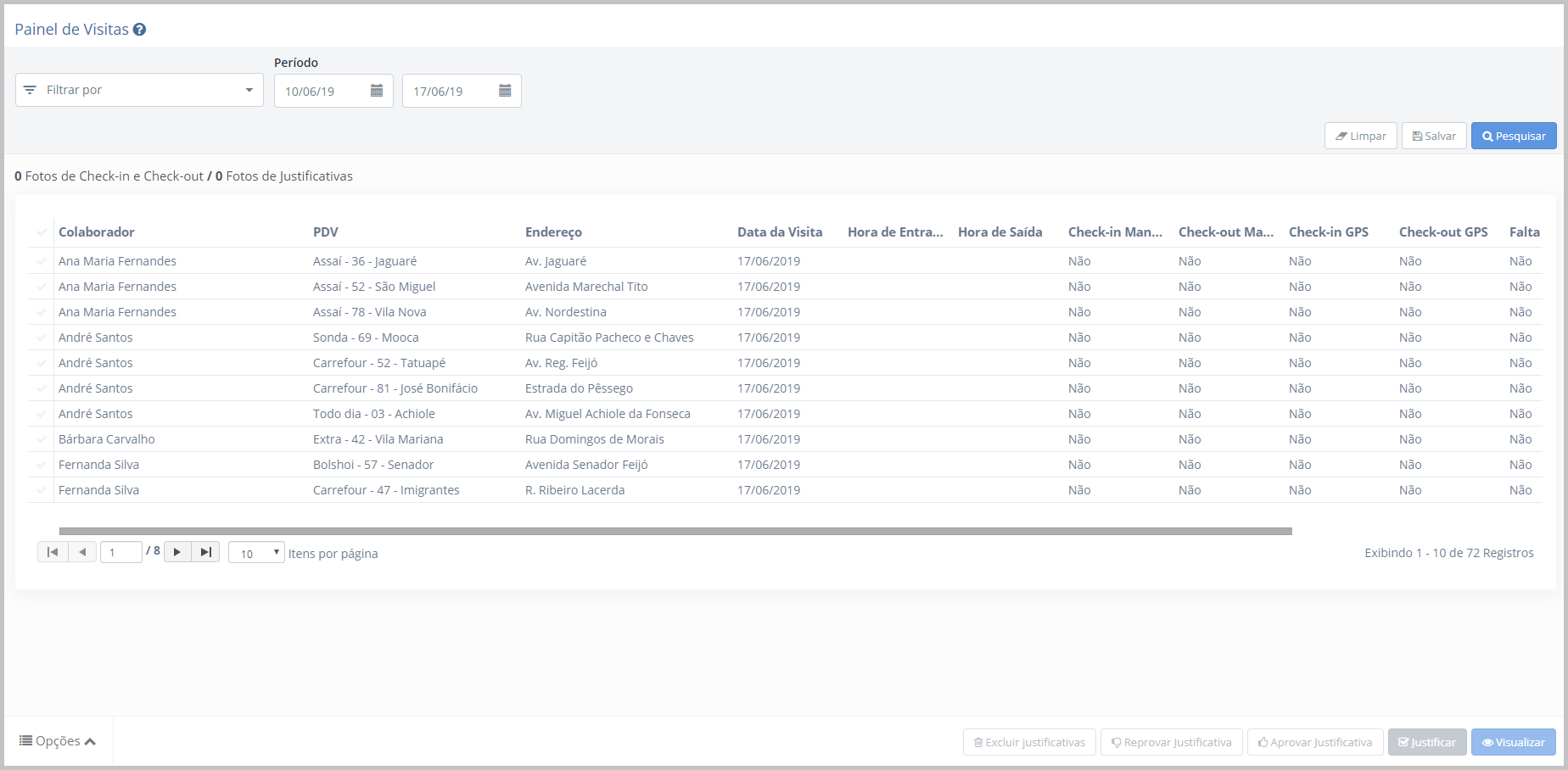
Task: Click the help icon beside Painel de Visitas
Action: point(140,30)
